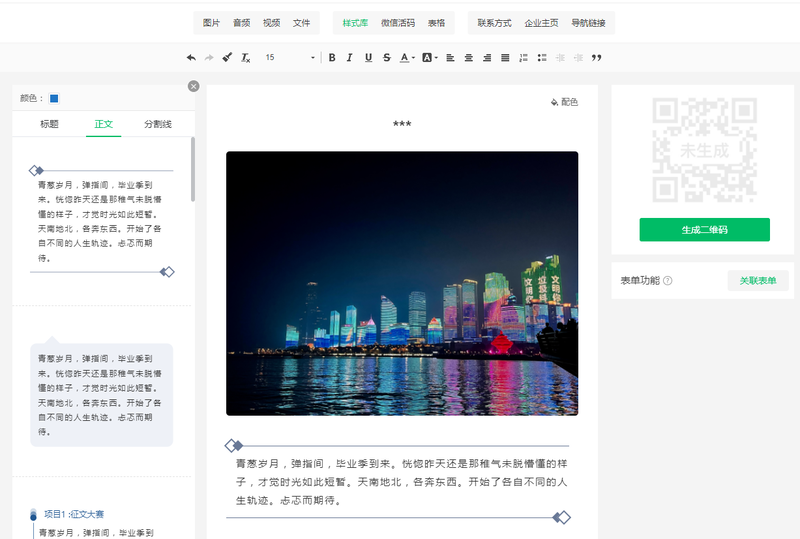Apply strikethrough formatting

tap(387, 58)
